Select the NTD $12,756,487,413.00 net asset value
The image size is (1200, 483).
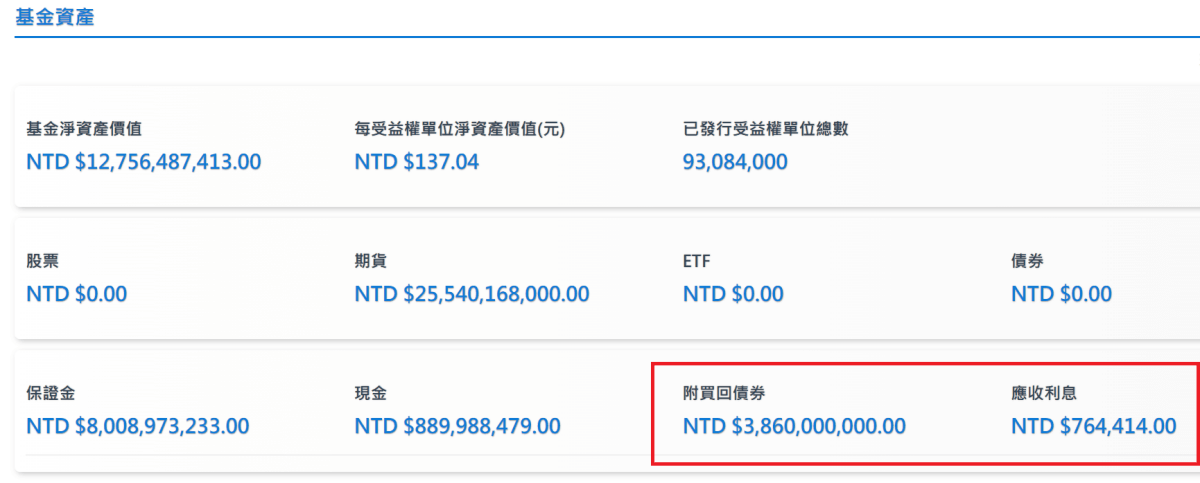tap(144, 162)
